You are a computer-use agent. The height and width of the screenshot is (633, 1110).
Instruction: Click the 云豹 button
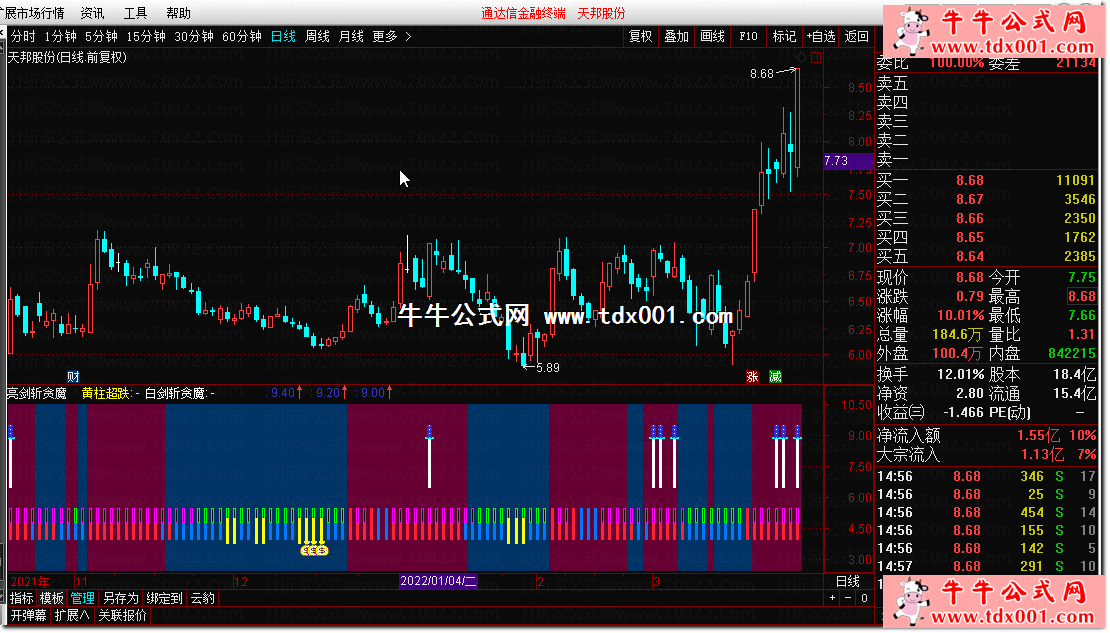coord(202,598)
